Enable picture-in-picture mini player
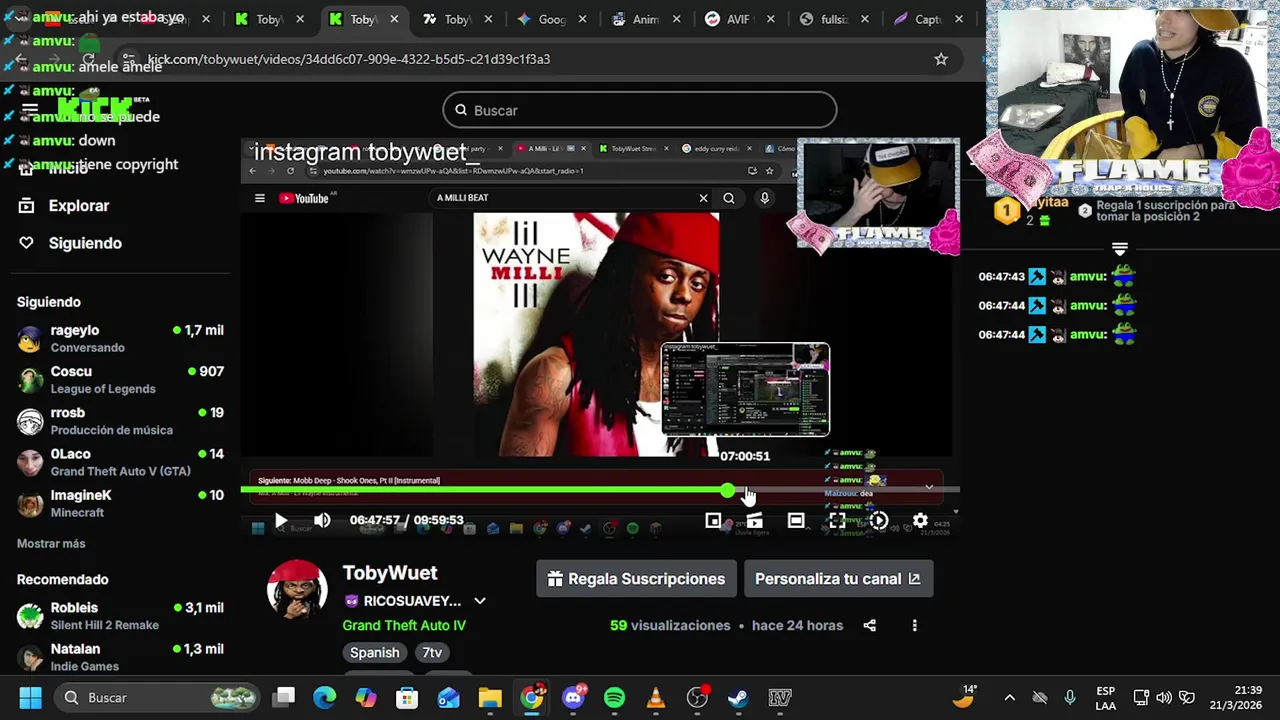Viewport: 1280px width, 720px height. (x=713, y=520)
